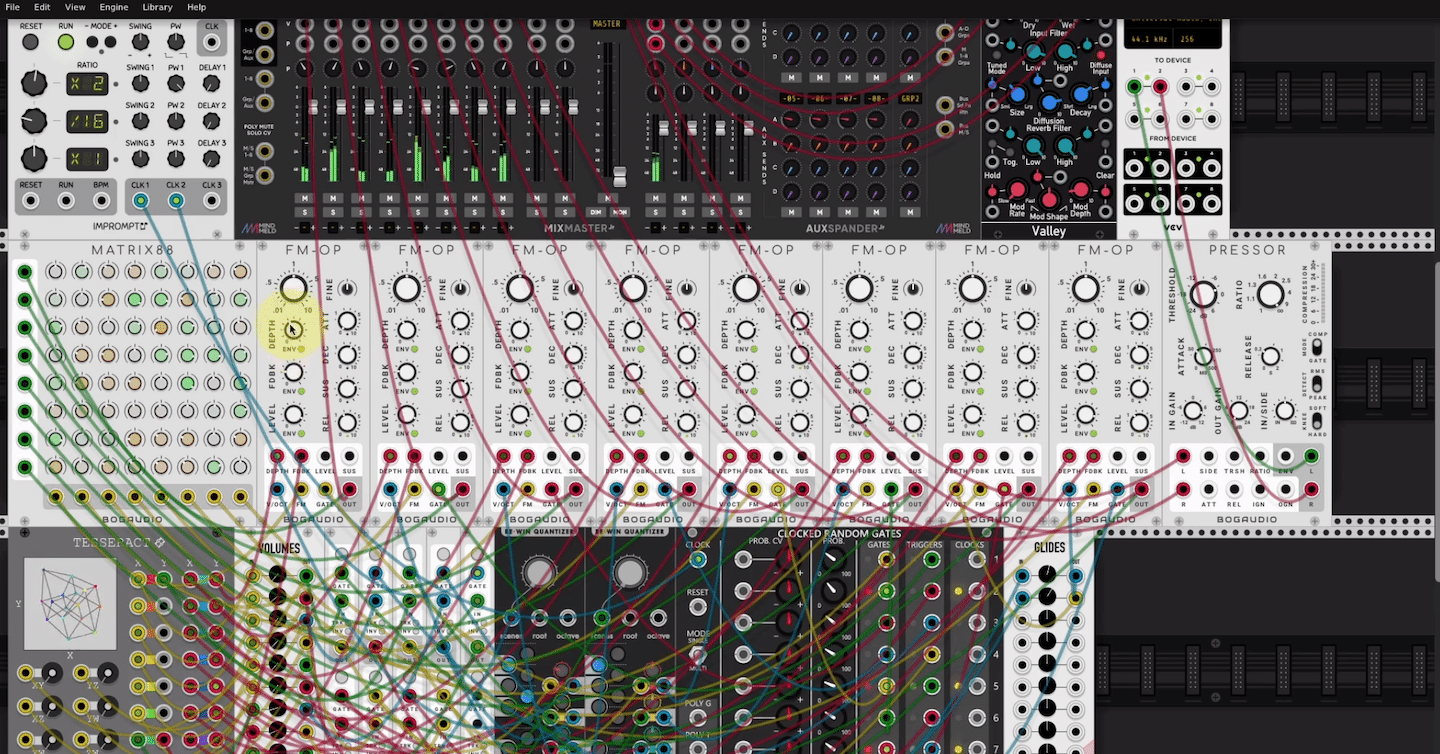The width and height of the screenshot is (1440, 754).
Task: Click the Pressor THRESHOLD knob
Action: (1204, 295)
